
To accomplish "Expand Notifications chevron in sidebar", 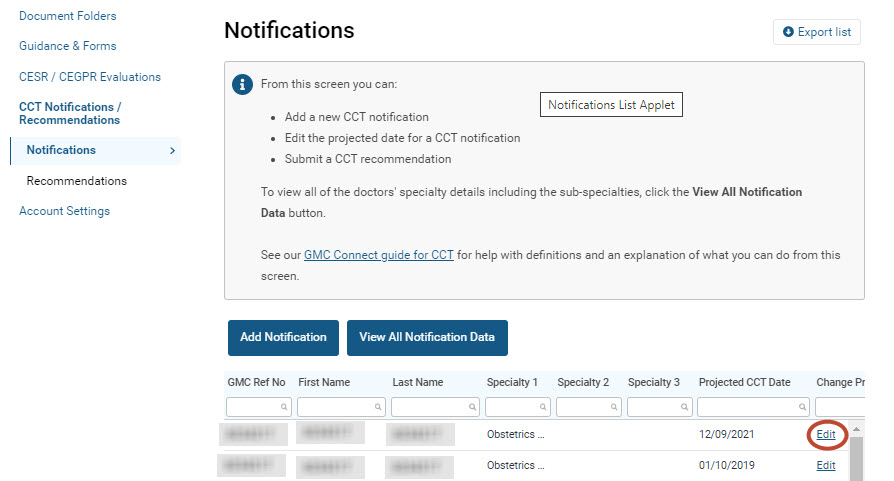I will pyautogui.click(x=172, y=150).
